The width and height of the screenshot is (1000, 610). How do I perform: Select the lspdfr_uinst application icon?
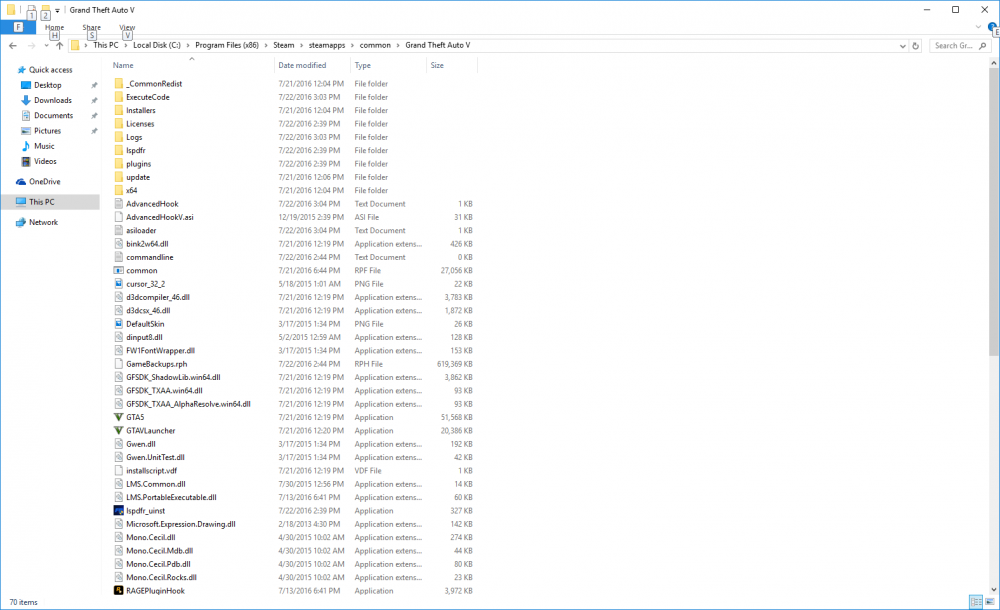(x=119, y=510)
